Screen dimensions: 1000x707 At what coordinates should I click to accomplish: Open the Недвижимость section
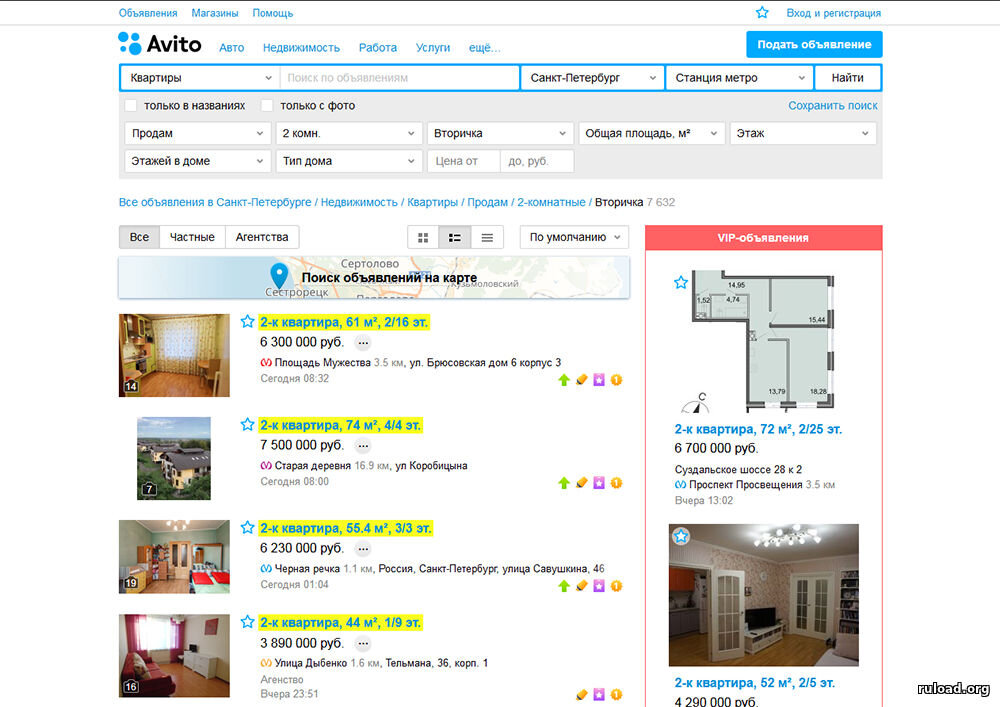click(x=301, y=48)
